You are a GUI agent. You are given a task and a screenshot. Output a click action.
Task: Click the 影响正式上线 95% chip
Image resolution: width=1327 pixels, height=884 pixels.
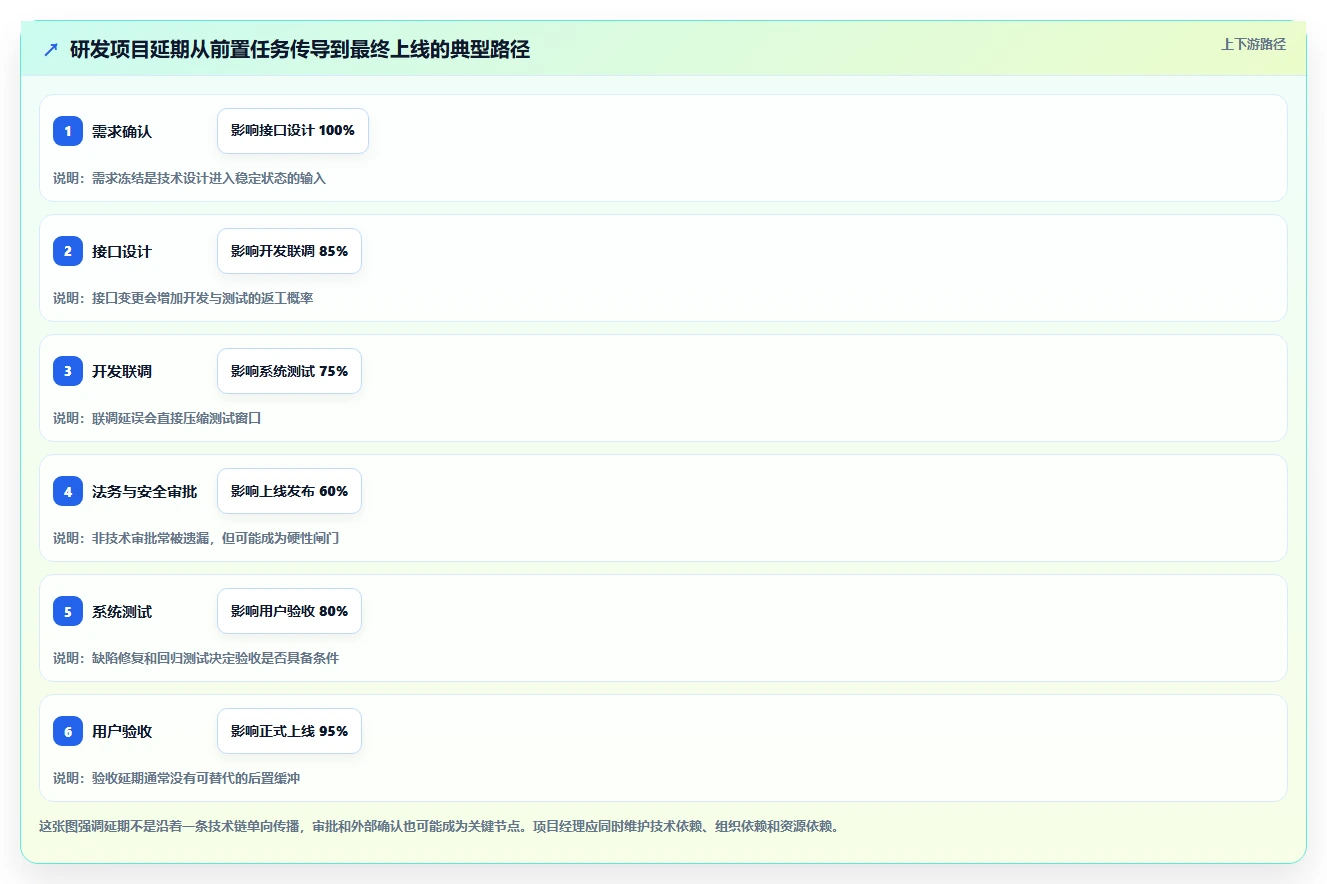[289, 731]
